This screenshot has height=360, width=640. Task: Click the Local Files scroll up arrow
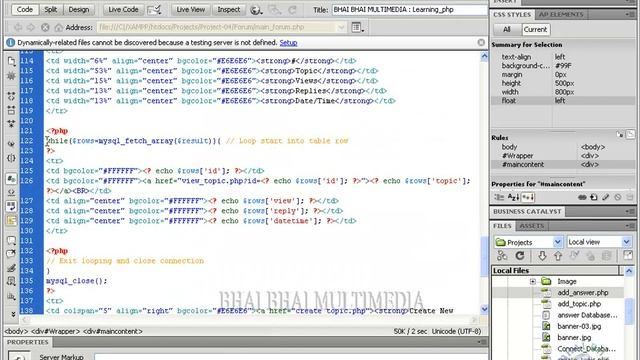[629, 271]
